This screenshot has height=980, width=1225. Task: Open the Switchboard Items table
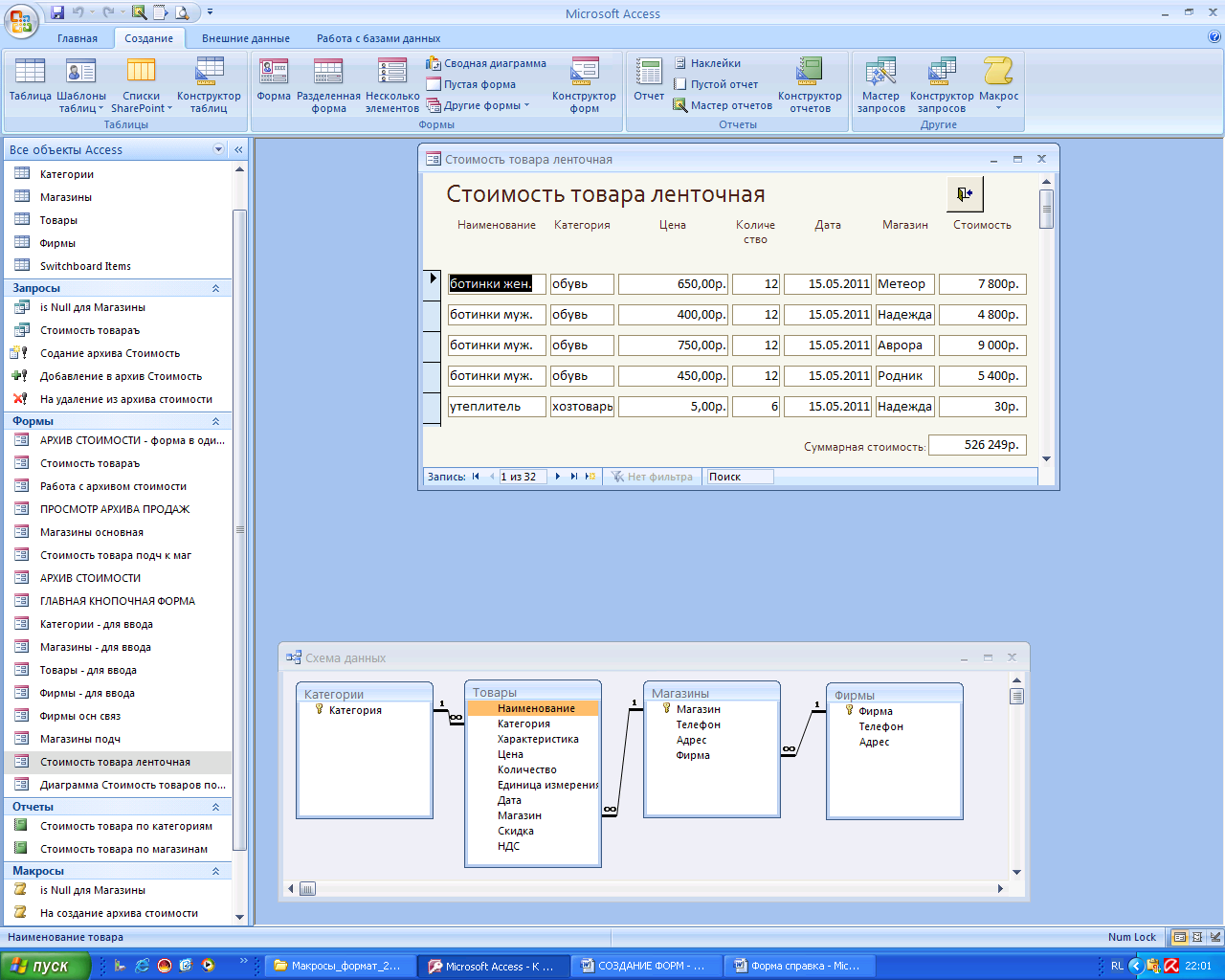[x=118, y=266]
